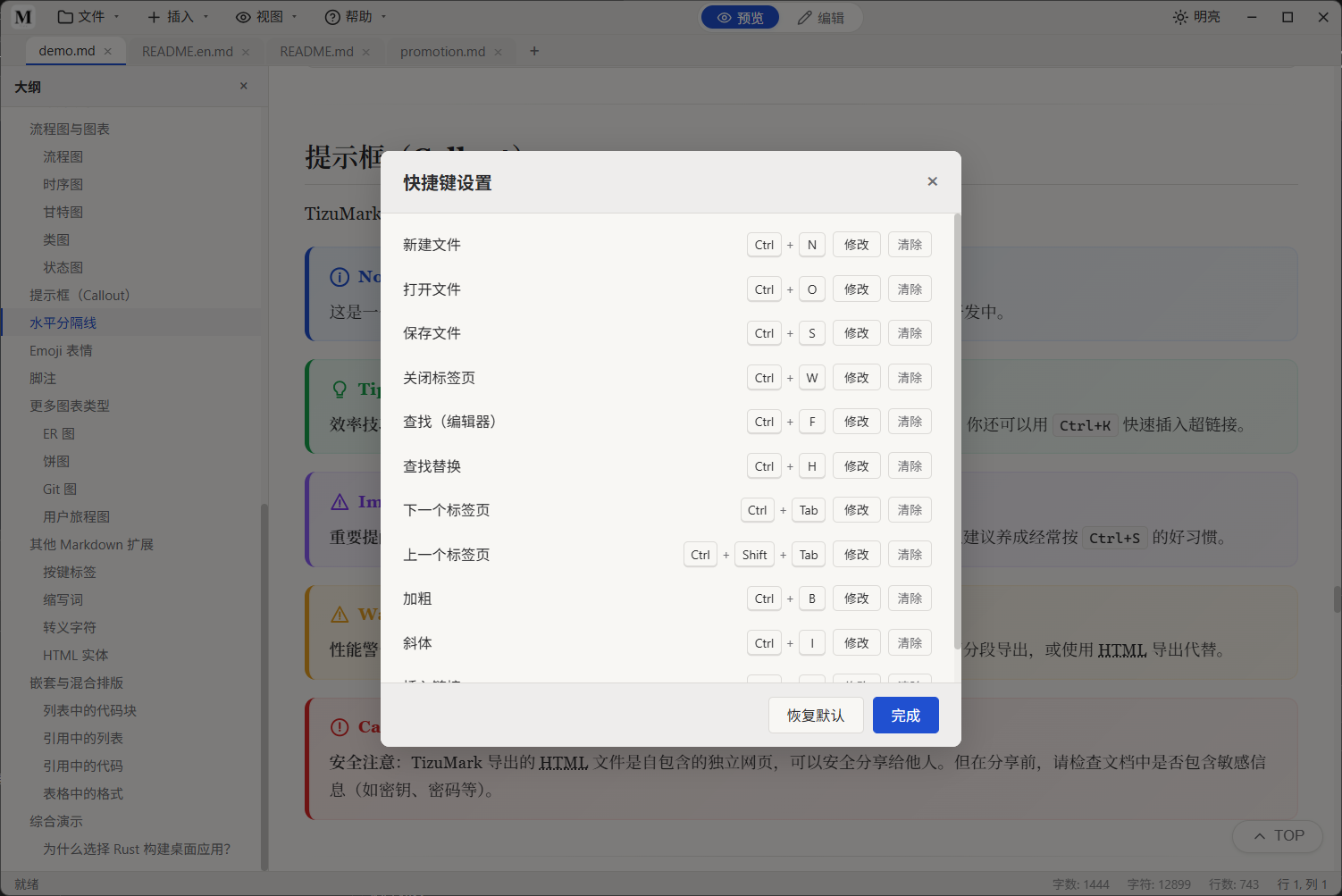This screenshot has height=896, width=1342.
Task: Click 清除 for 关闭标签页 shortcut
Action: coord(910,378)
